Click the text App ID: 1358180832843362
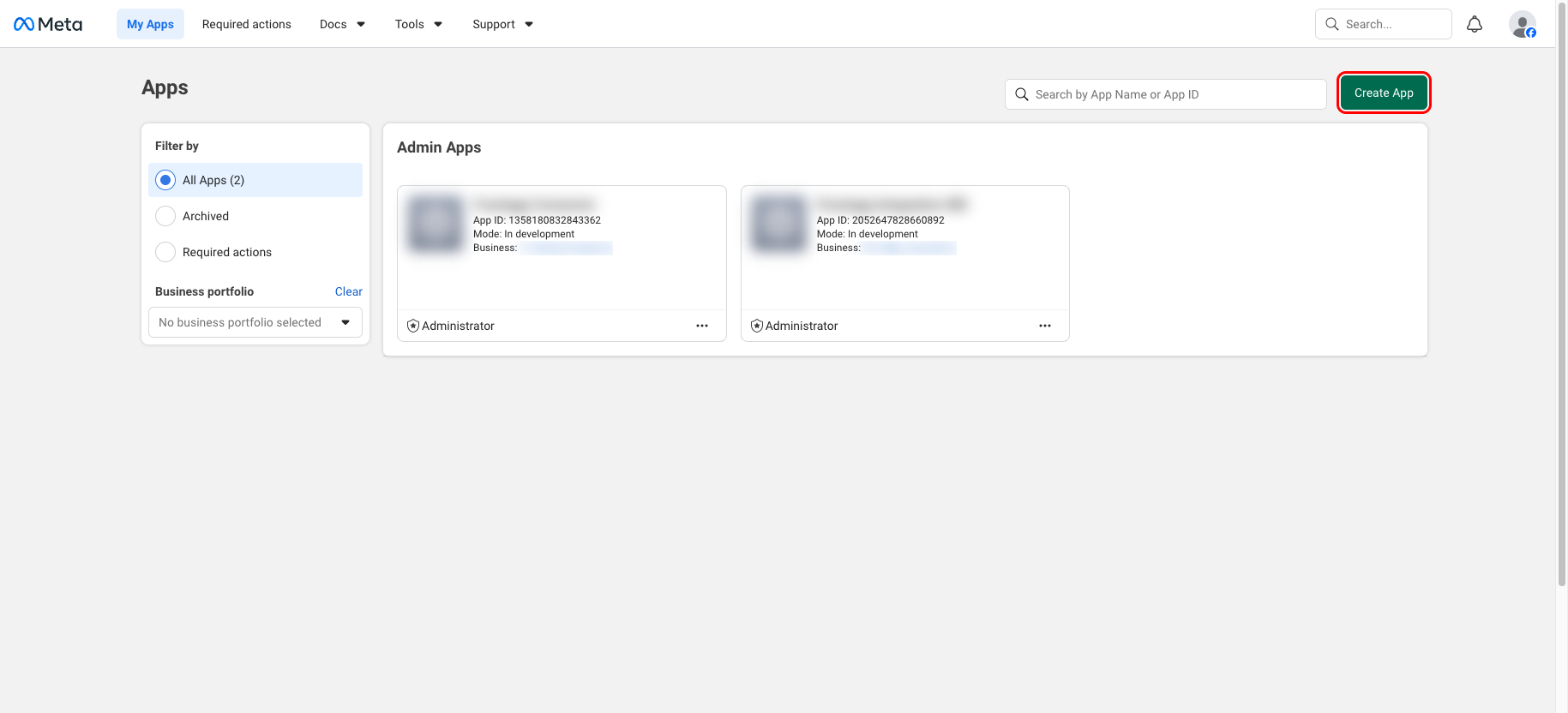1568x713 pixels. pyautogui.click(x=537, y=220)
